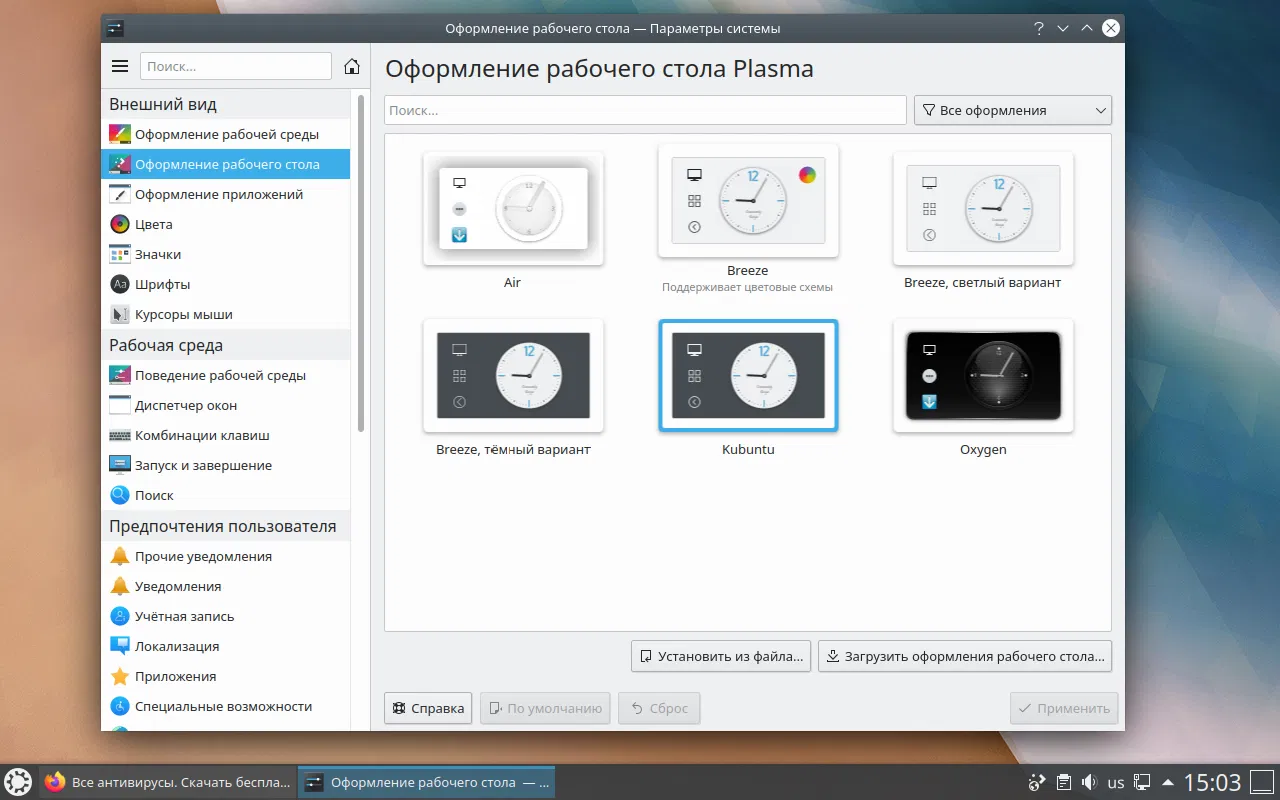
Task: Open the volume control in the tray
Action: 1090,782
